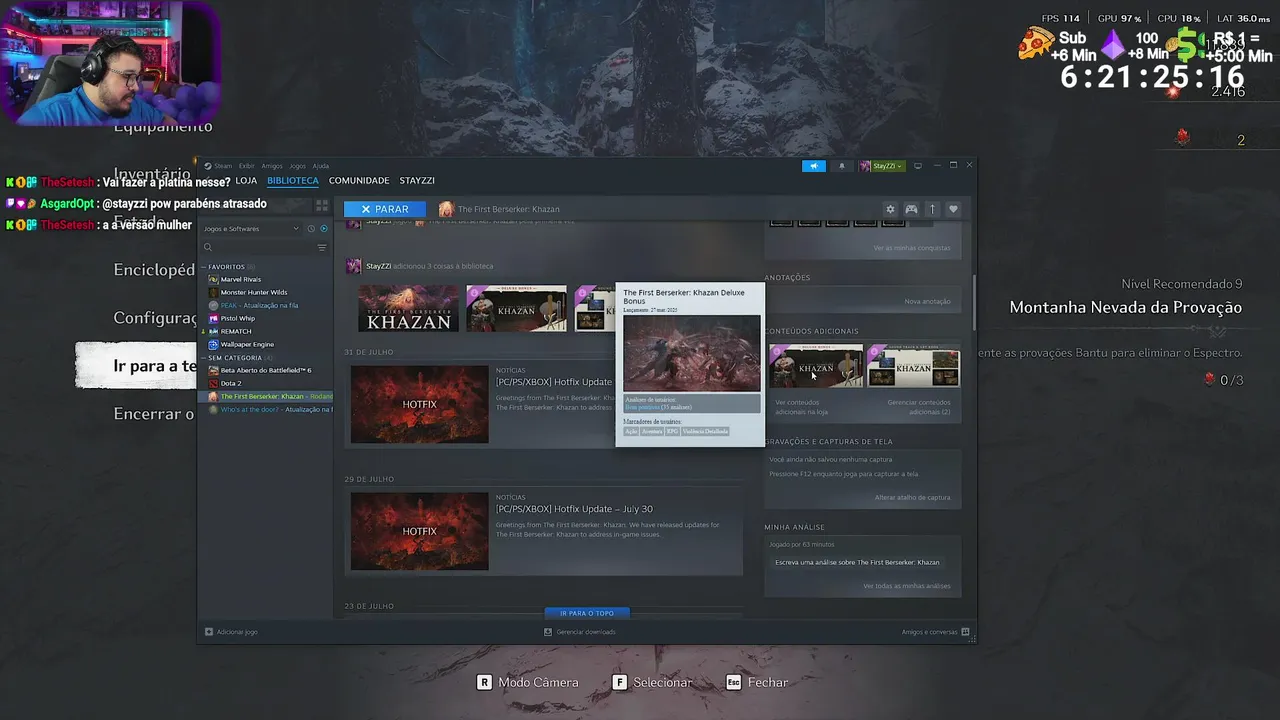Click StayZZi avatar in activity feed

pos(353,266)
